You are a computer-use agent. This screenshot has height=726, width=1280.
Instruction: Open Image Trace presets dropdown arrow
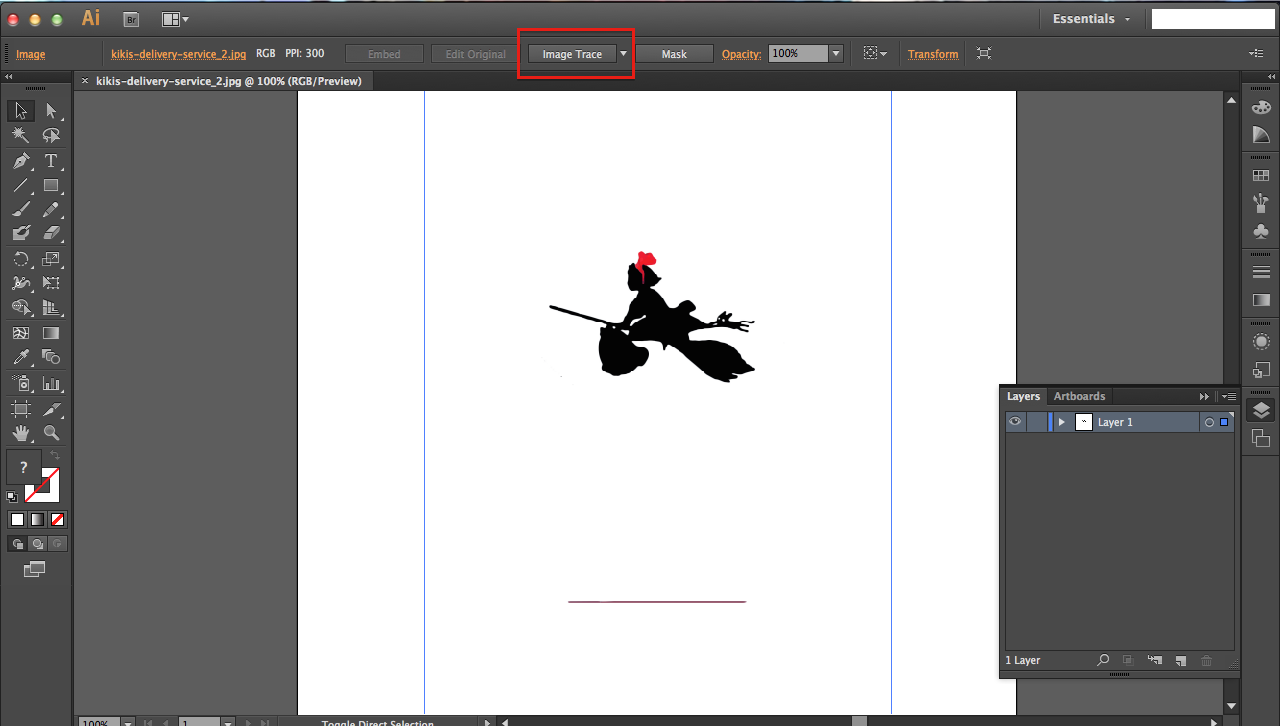(624, 54)
